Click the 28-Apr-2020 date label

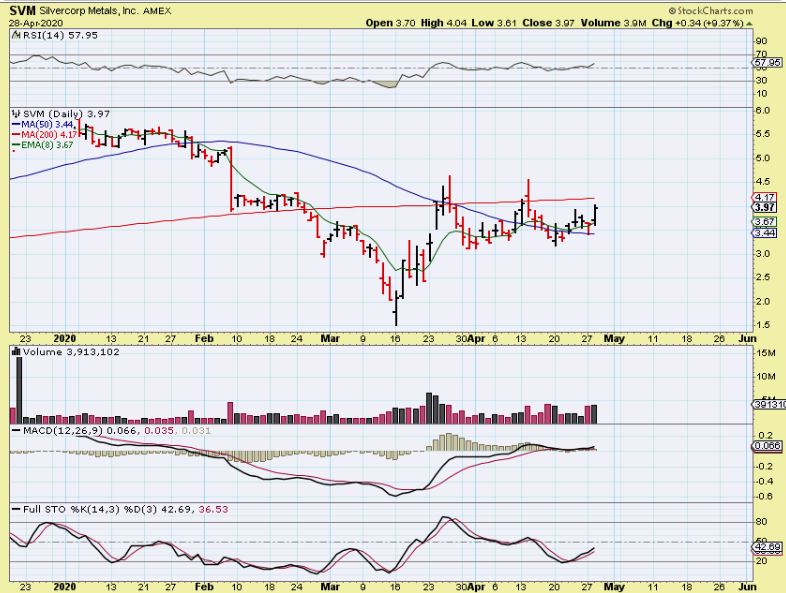point(35,23)
